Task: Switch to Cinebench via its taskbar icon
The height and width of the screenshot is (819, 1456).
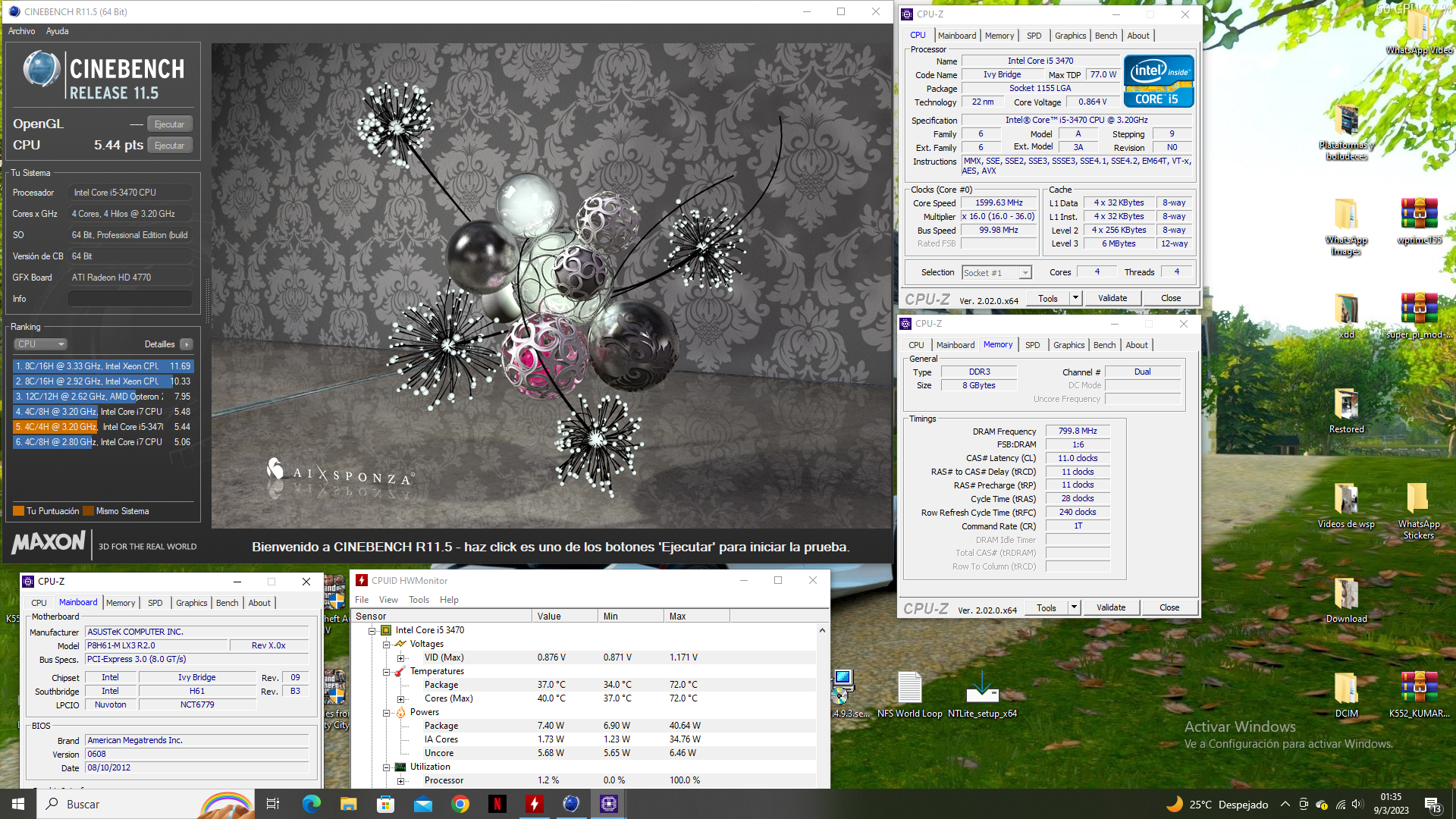Action: [571, 804]
